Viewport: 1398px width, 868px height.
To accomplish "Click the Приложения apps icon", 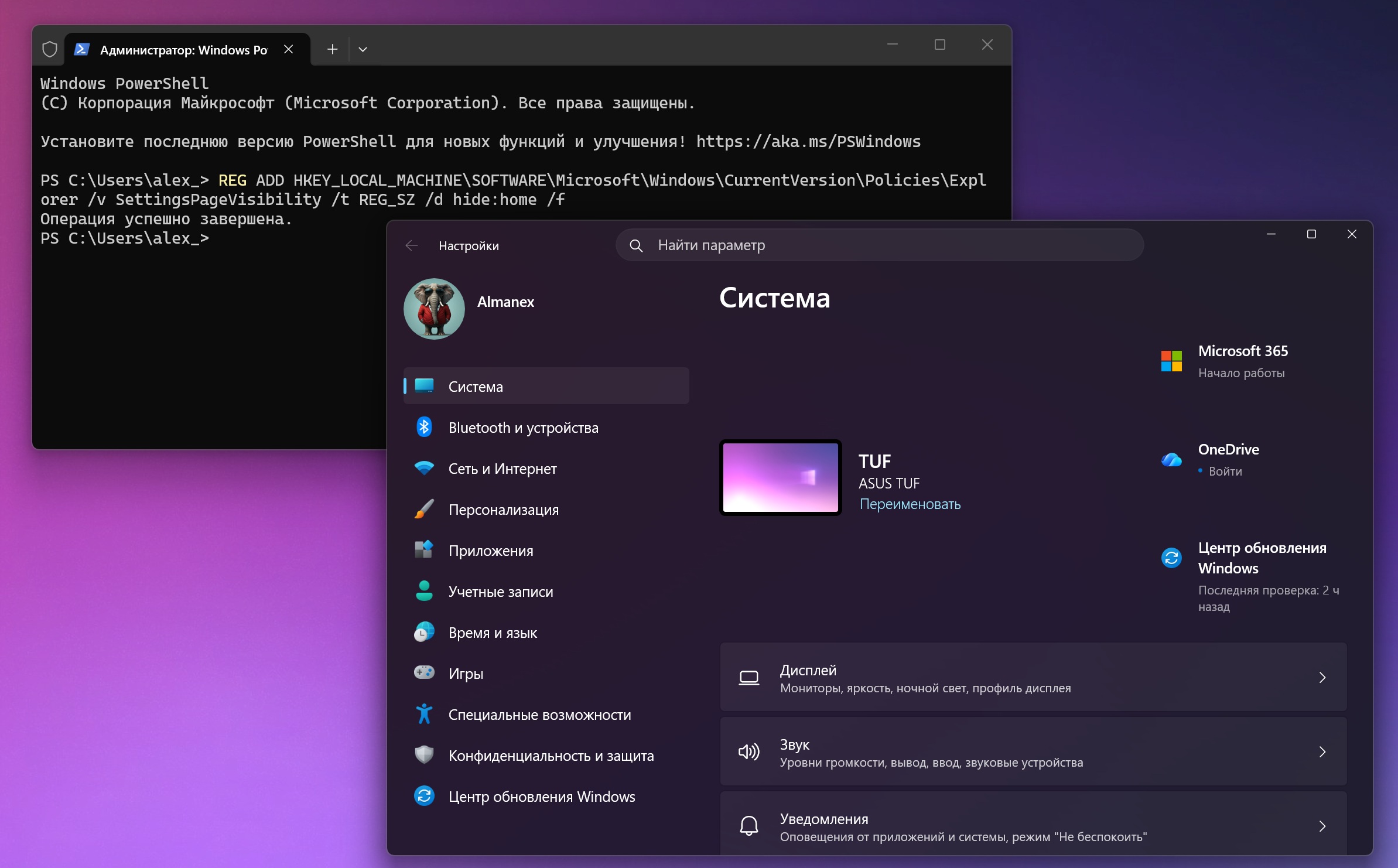I will pos(424,549).
